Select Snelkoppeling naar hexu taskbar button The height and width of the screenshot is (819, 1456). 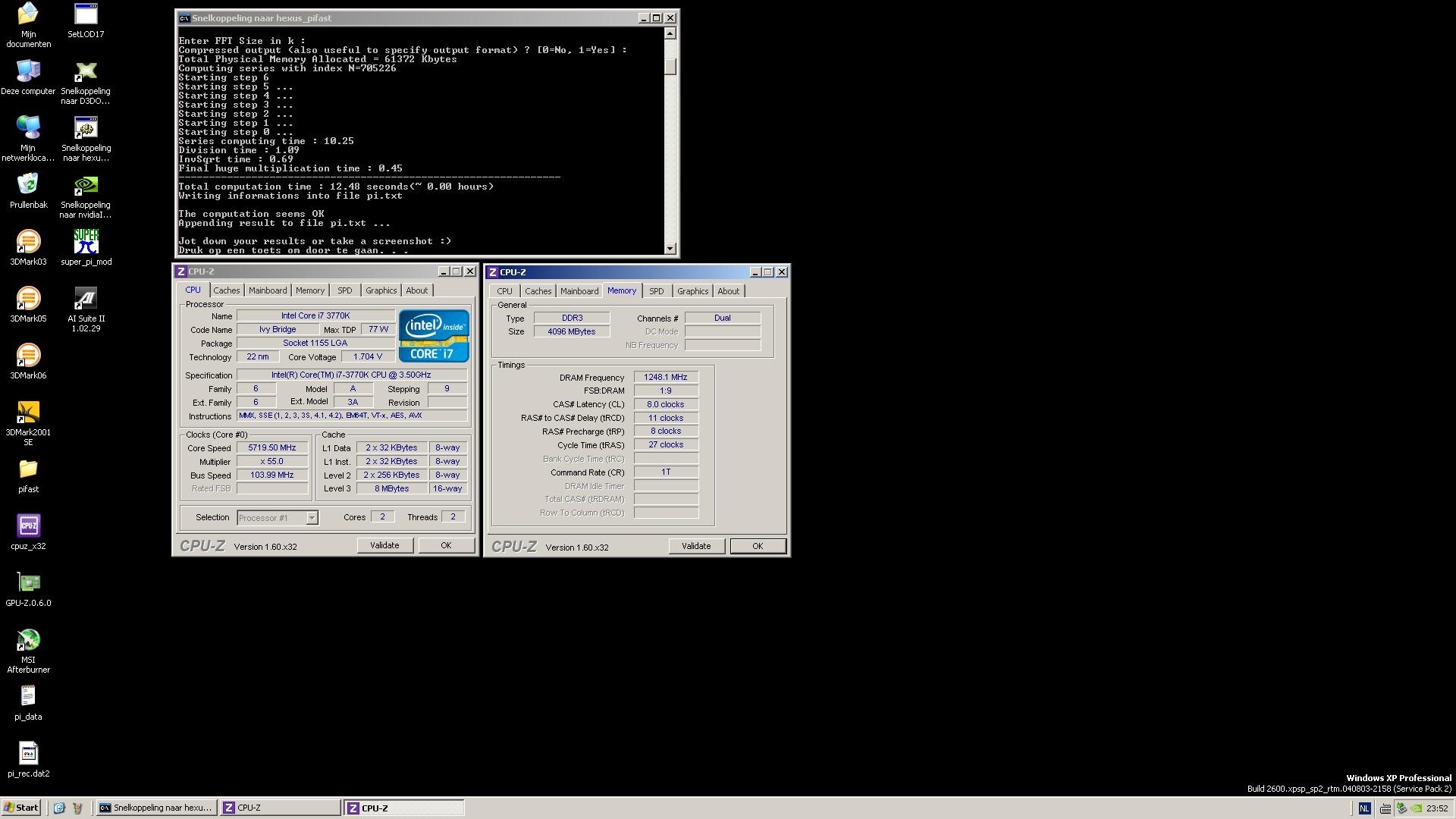point(156,808)
